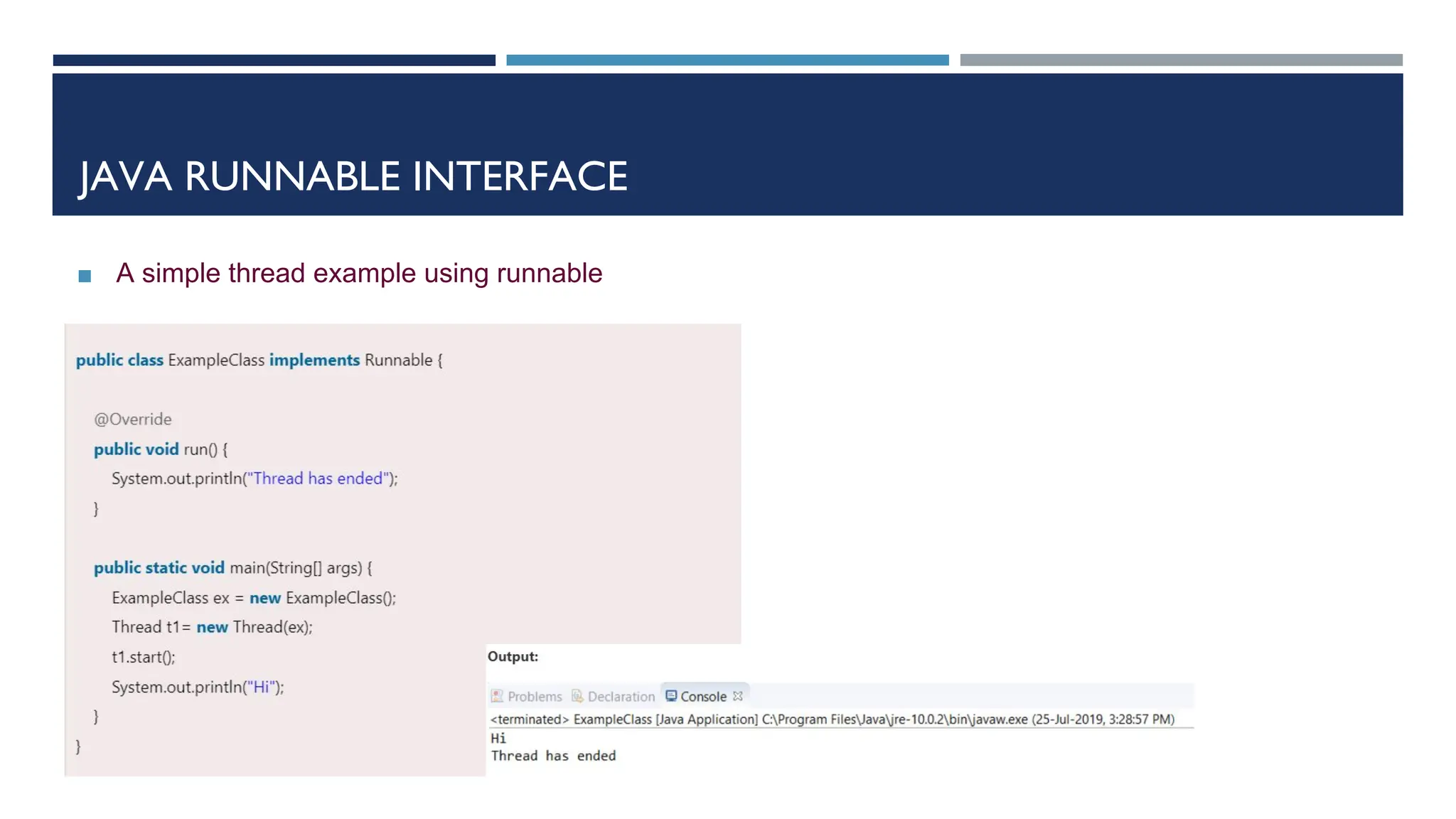Click the line 'Thread t1= new Thread(ex);'
Image resolution: width=1456 pixels, height=819 pixels.
pyautogui.click(x=212, y=627)
